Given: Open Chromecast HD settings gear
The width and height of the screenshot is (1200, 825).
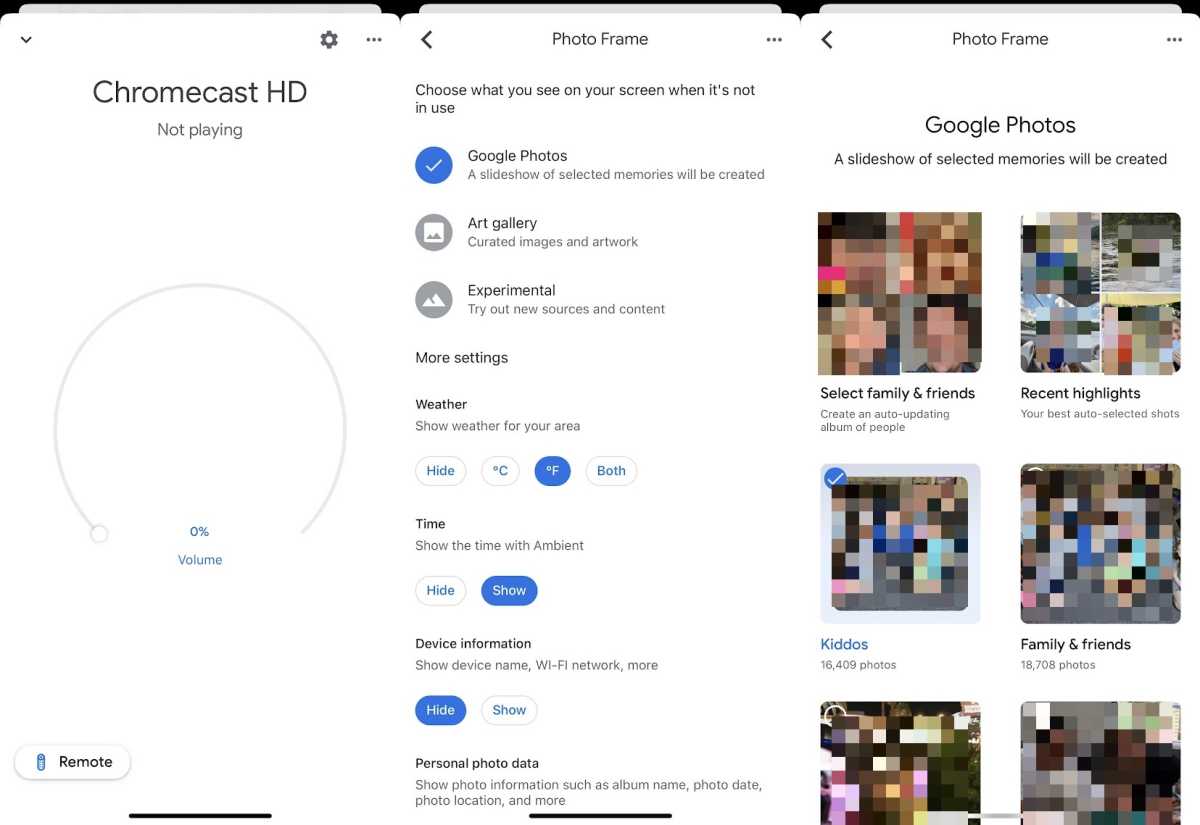Looking at the screenshot, I should tap(329, 40).
